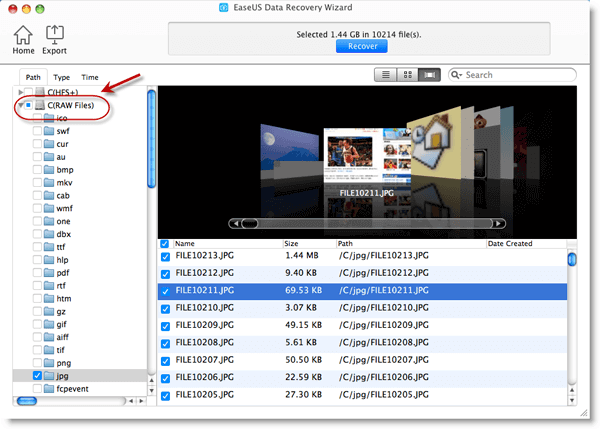Click the au folder icon
Viewport: 600px width, 429px height.
pyautogui.click(x=49, y=157)
